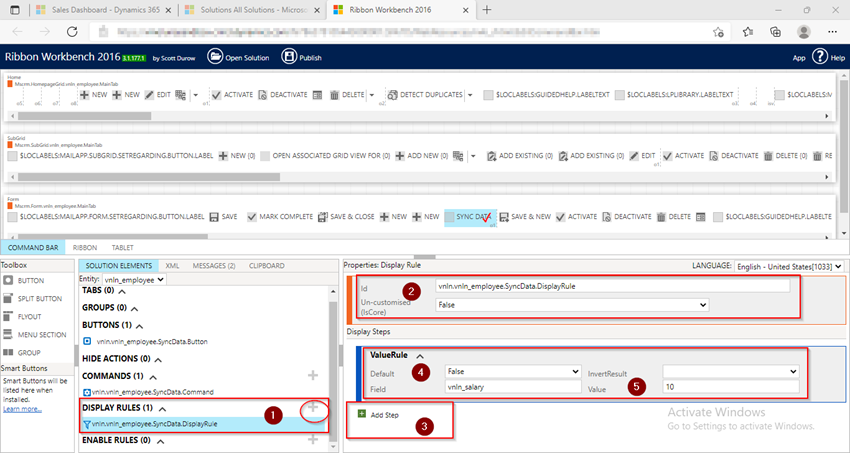The image size is (850, 453).
Task: Open the Clipboard tab
Action: pos(267,266)
